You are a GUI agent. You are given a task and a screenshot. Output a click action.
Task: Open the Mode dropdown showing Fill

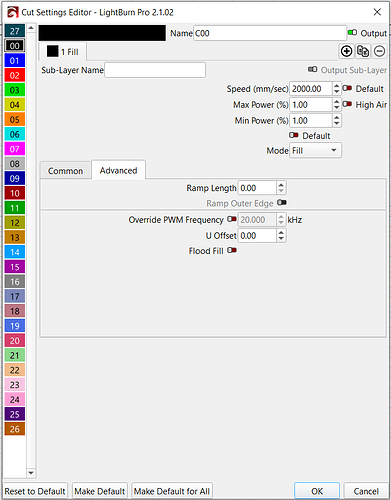315,151
